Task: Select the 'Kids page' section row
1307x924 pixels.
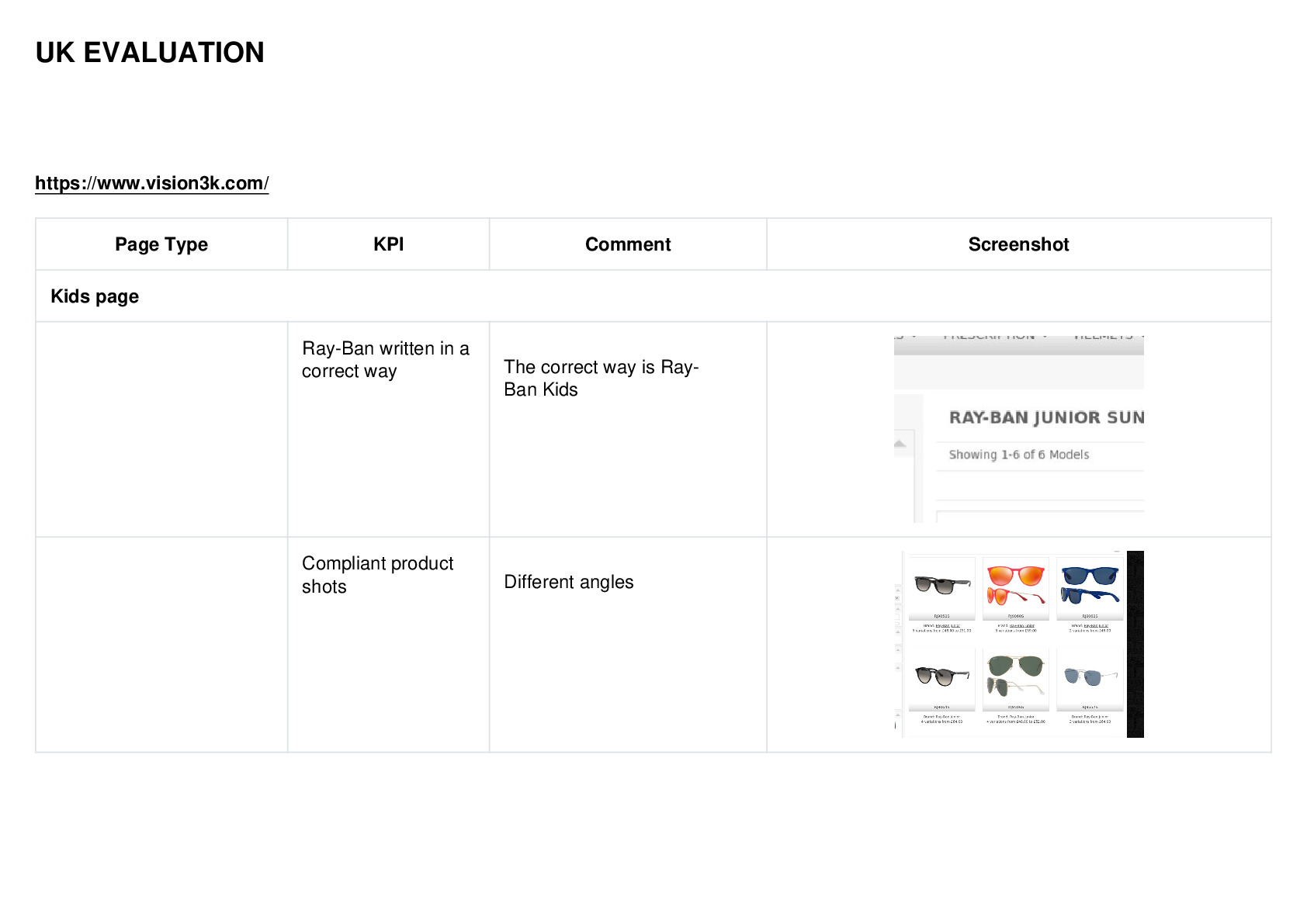Action: tap(653, 296)
